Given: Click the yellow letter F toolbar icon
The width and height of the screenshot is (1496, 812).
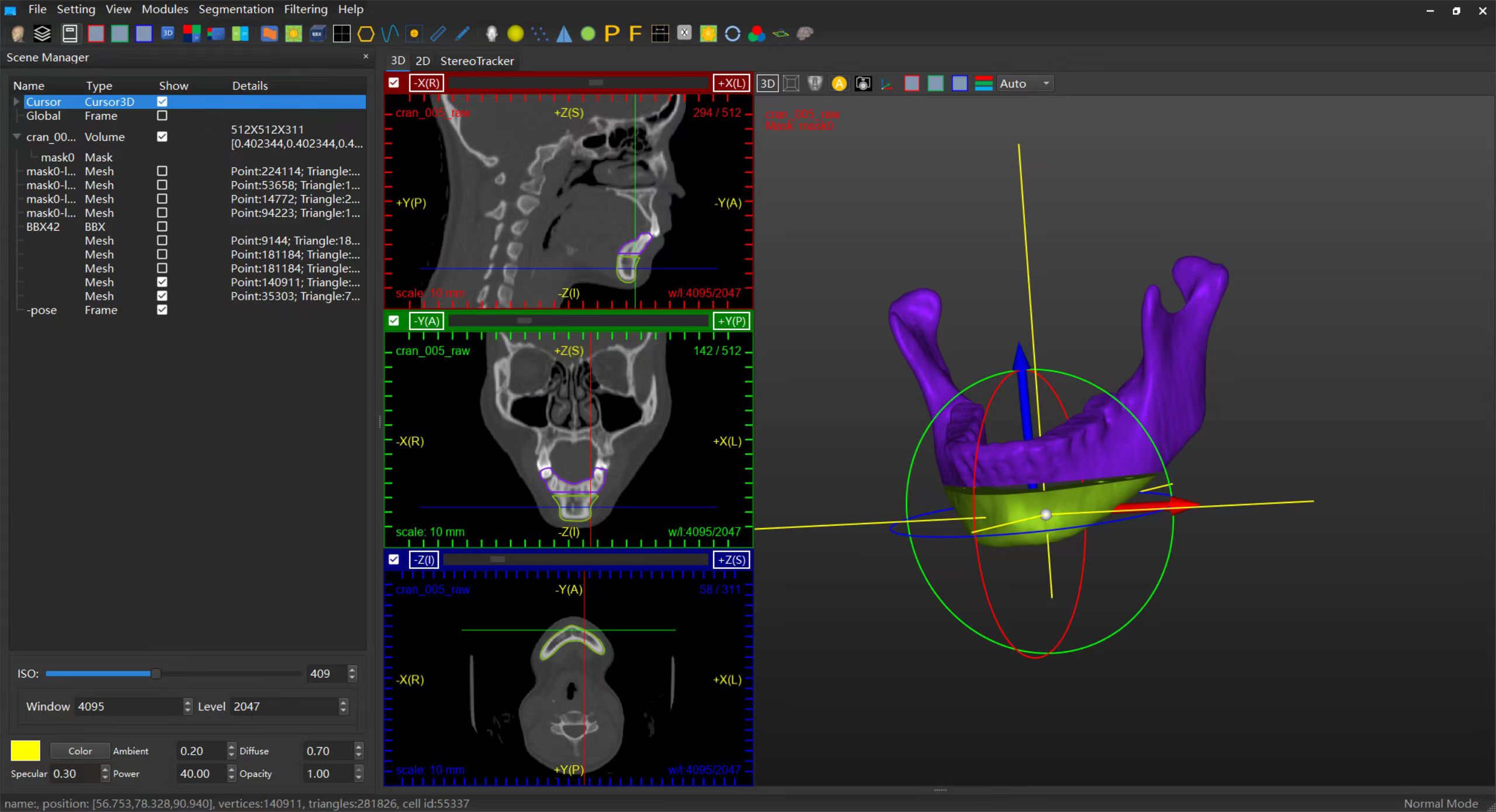Looking at the screenshot, I should point(635,34).
